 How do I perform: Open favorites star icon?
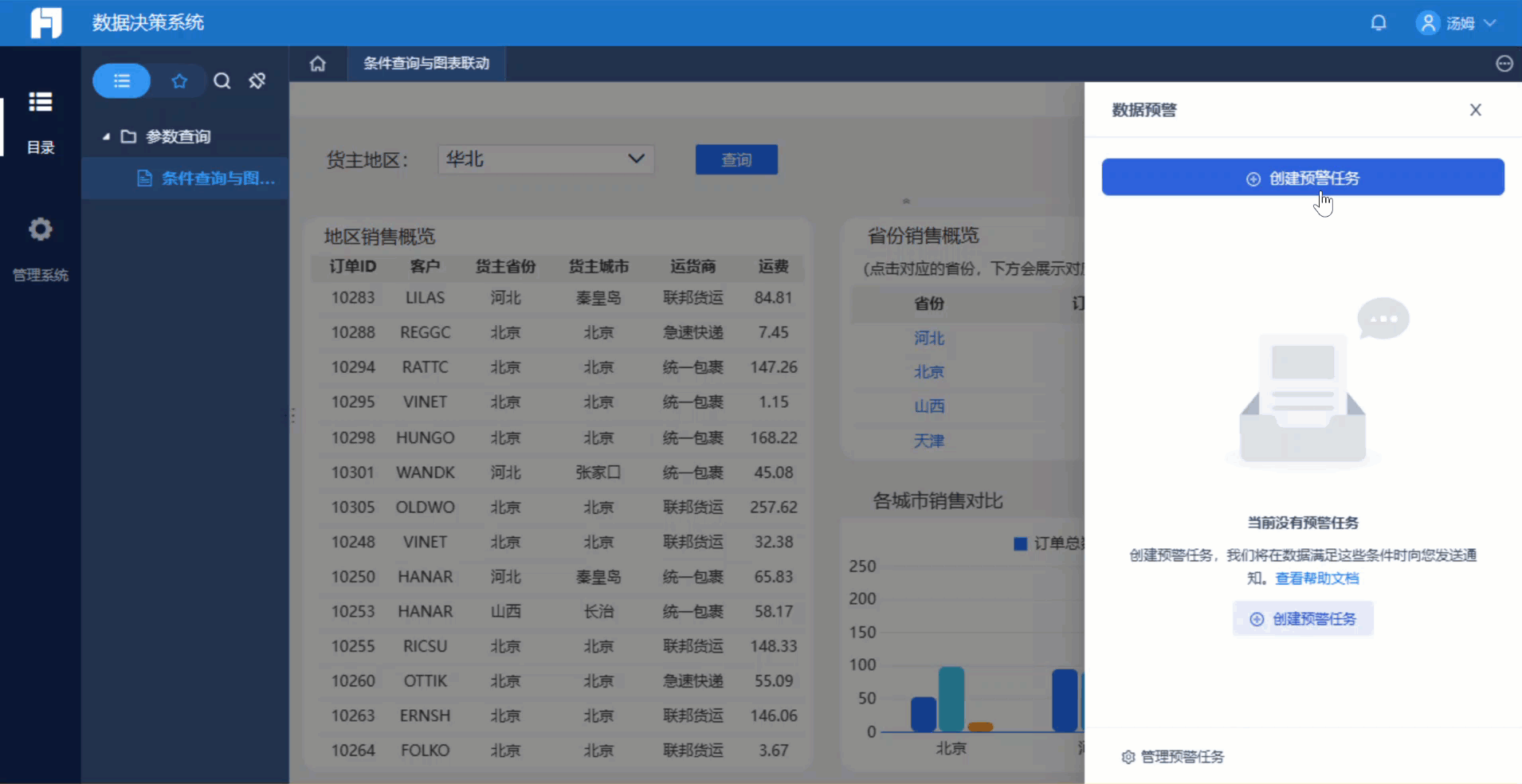[x=179, y=81]
